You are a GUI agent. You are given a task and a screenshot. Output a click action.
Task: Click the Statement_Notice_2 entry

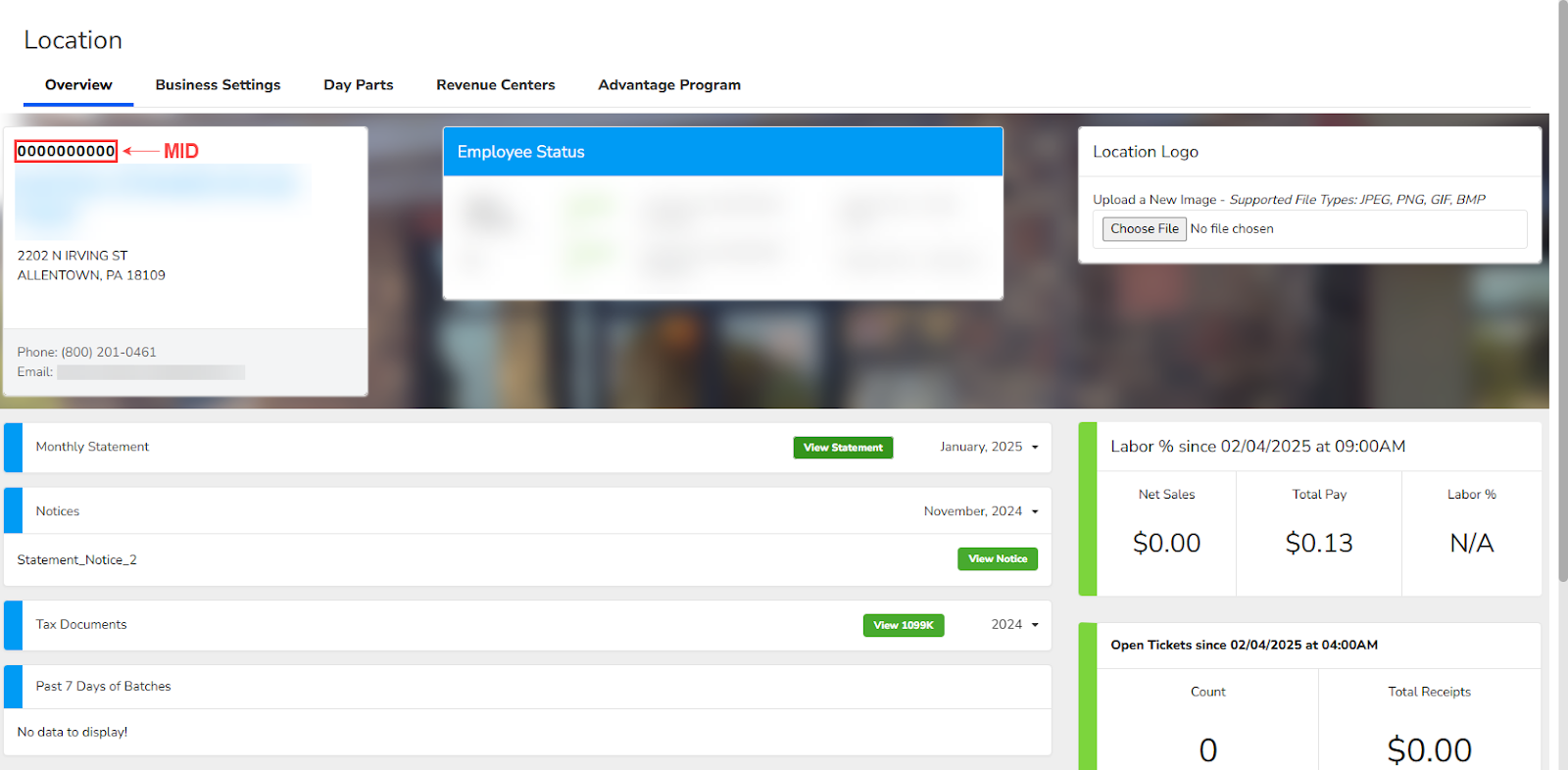pos(77,560)
